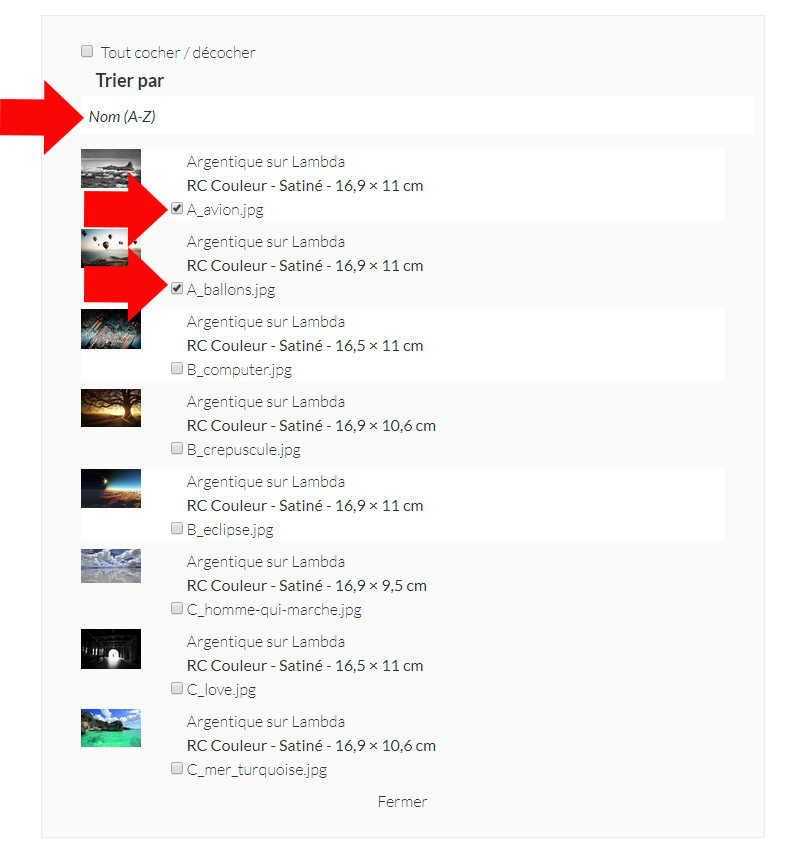Select the C_mer_turquoise.jpg checkbox
This screenshot has height=846, width=797.
point(177,768)
